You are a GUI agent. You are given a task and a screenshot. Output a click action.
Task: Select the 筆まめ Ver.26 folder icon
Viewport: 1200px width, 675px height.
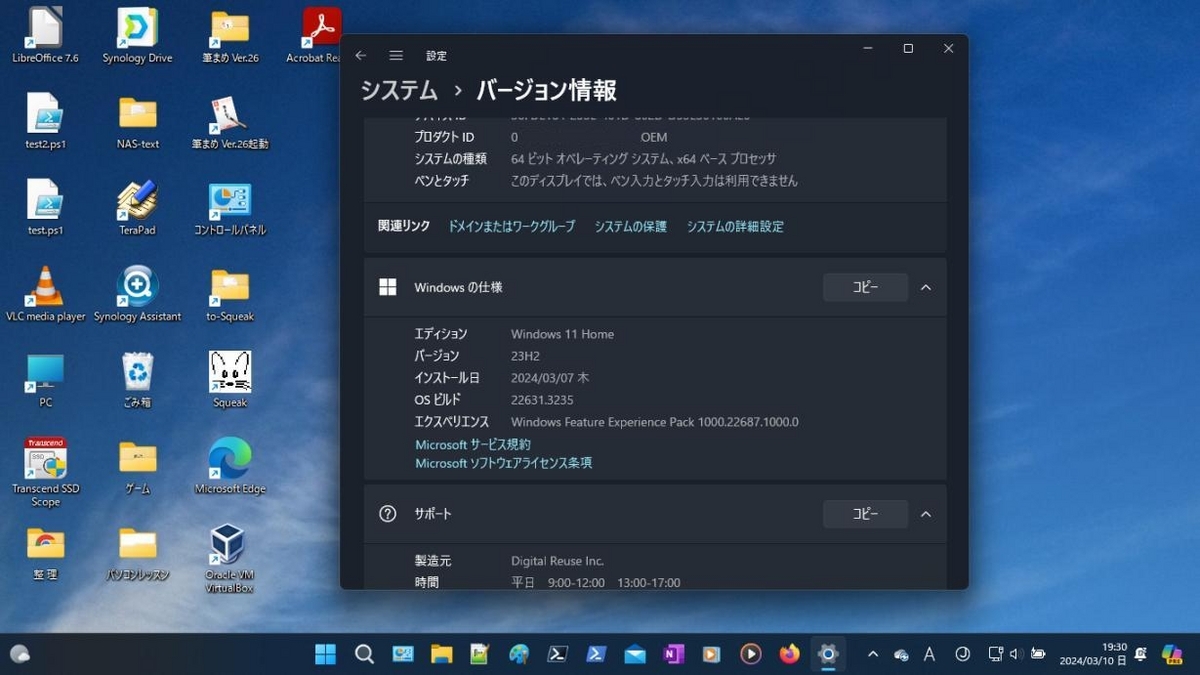(x=230, y=35)
